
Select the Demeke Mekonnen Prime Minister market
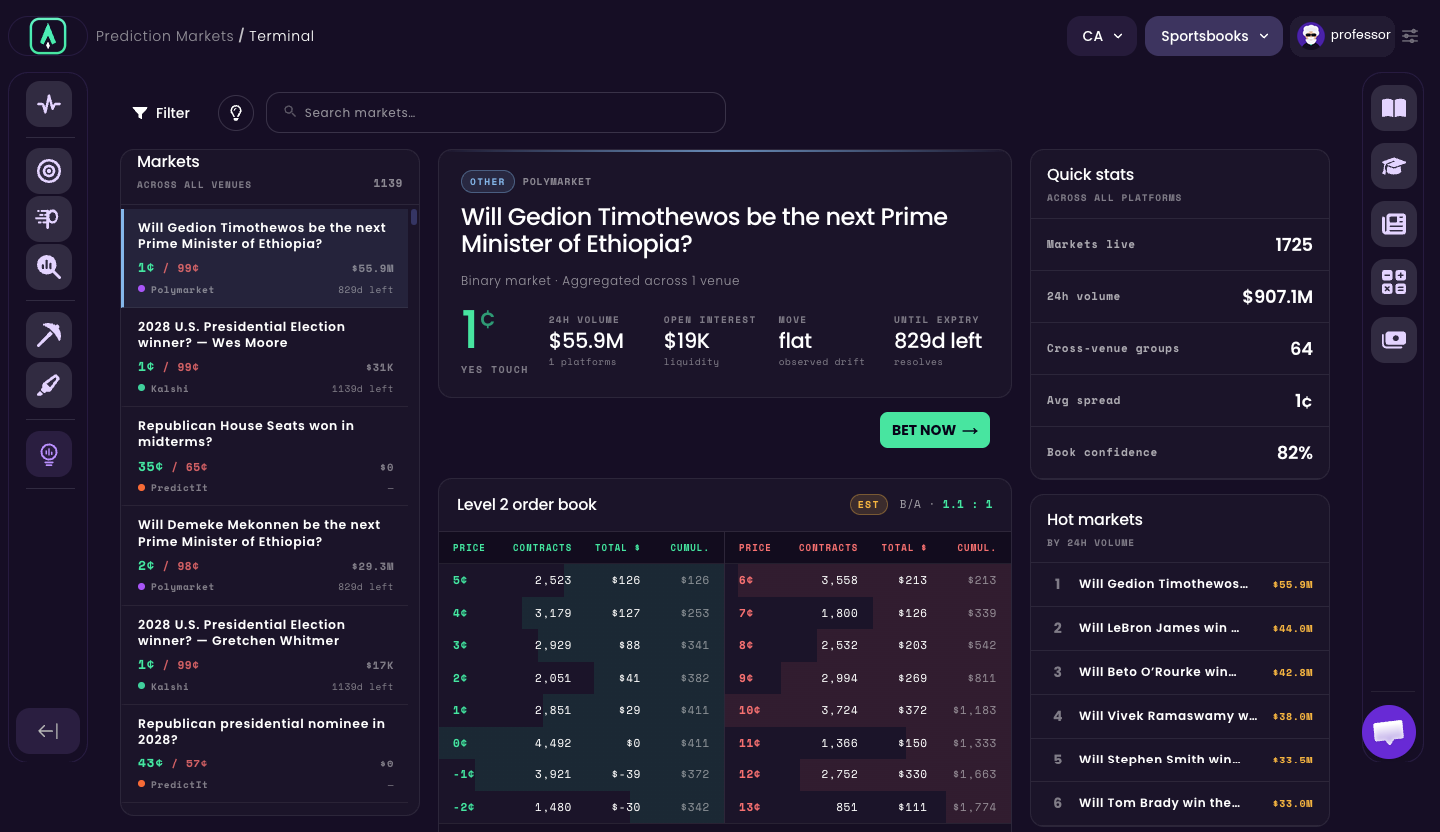[265, 555]
